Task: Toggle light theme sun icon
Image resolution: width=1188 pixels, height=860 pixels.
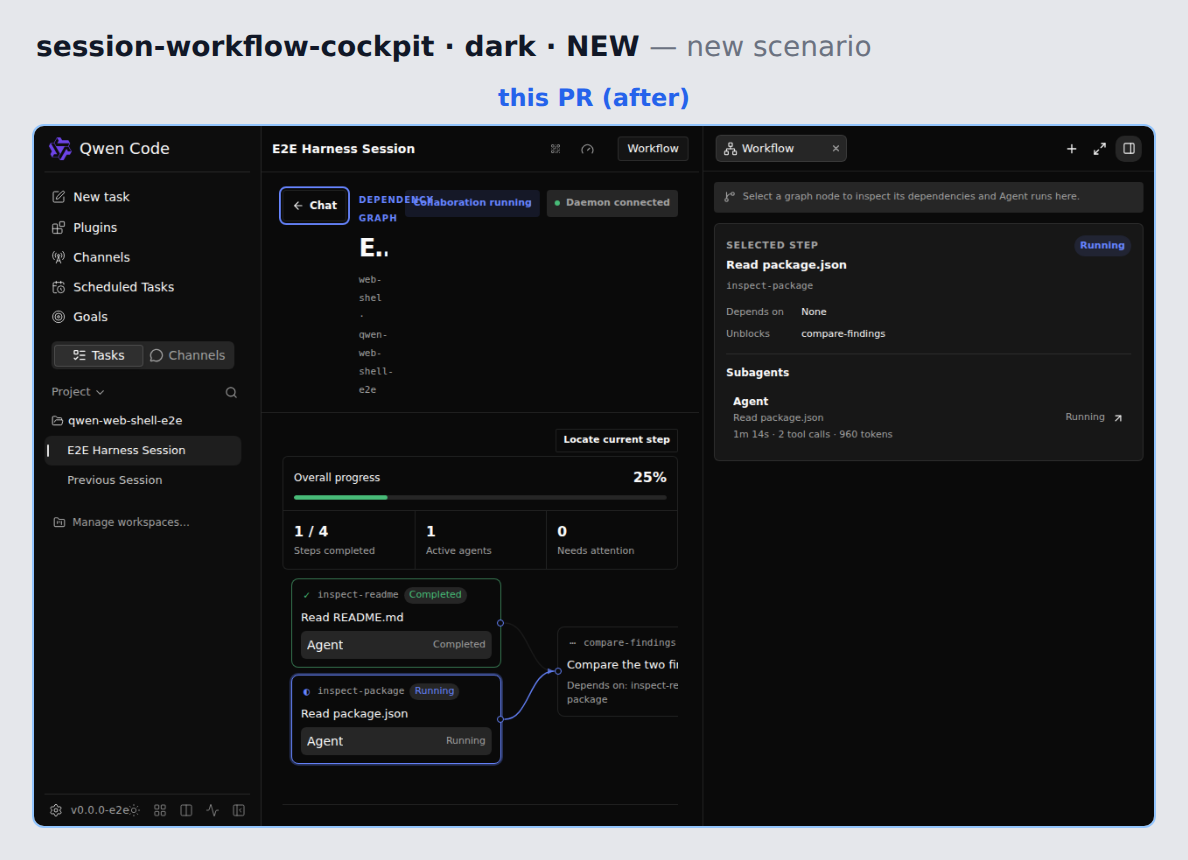Action: (135, 810)
